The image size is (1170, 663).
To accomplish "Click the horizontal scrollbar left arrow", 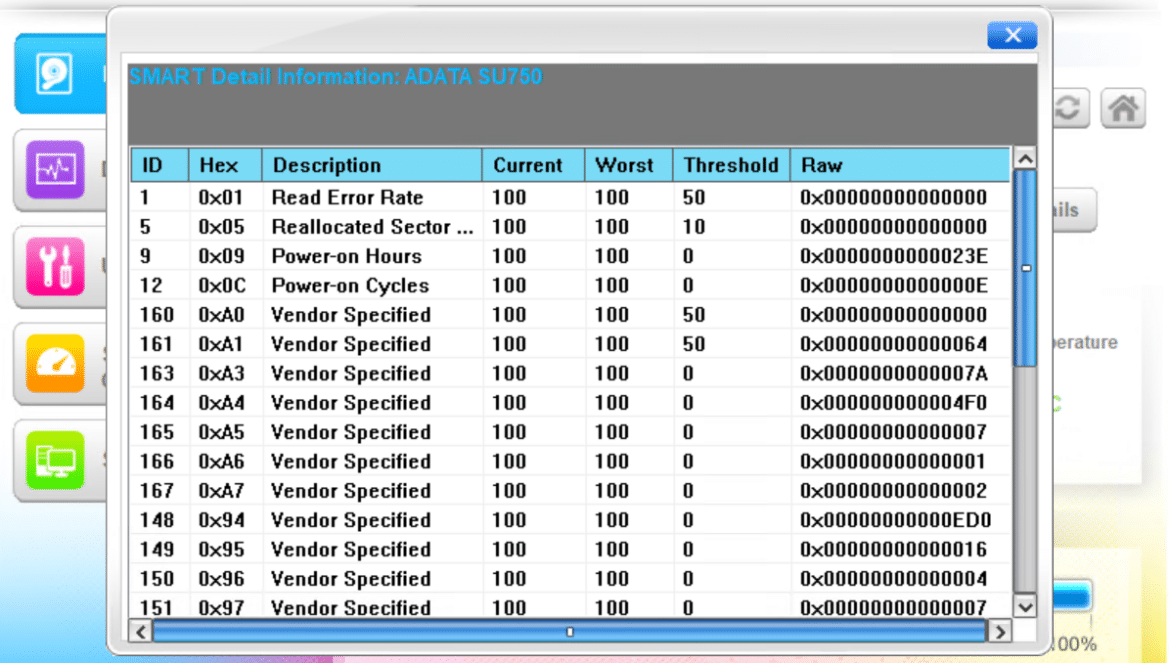I will (141, 632).
